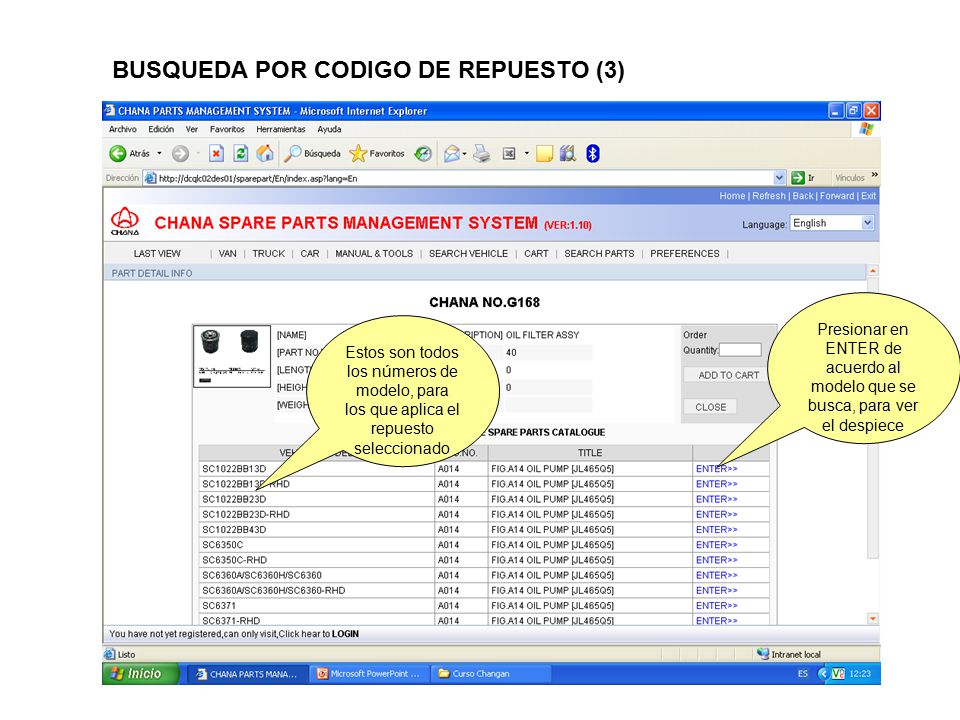Click the Home link at top right
960x720 pixels.
click(x=732, y=196)
